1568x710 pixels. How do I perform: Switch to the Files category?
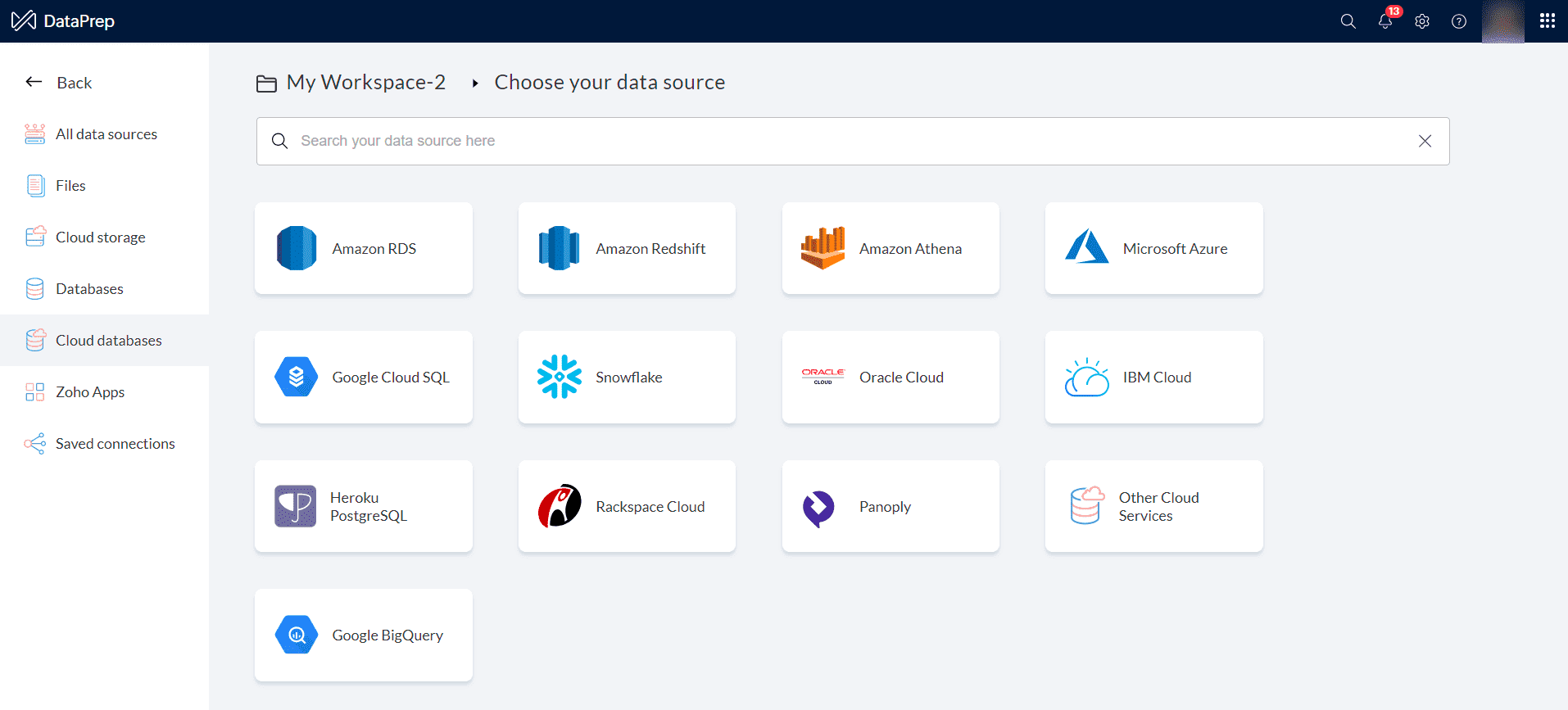[x=70, y=186]
